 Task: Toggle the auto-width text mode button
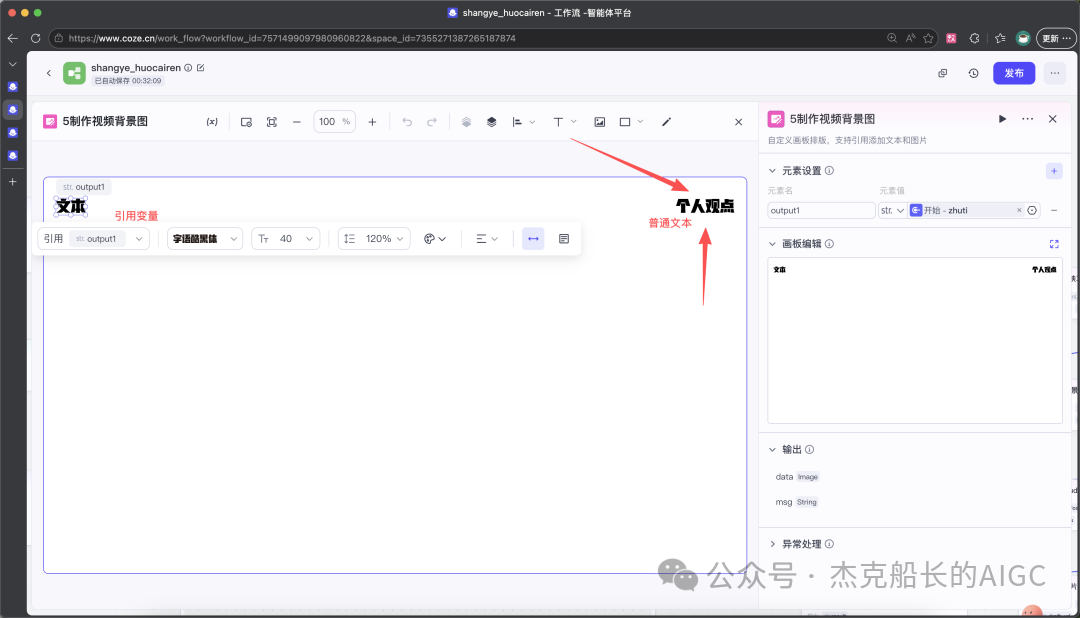pyautogui.click(x=533, y=238)
